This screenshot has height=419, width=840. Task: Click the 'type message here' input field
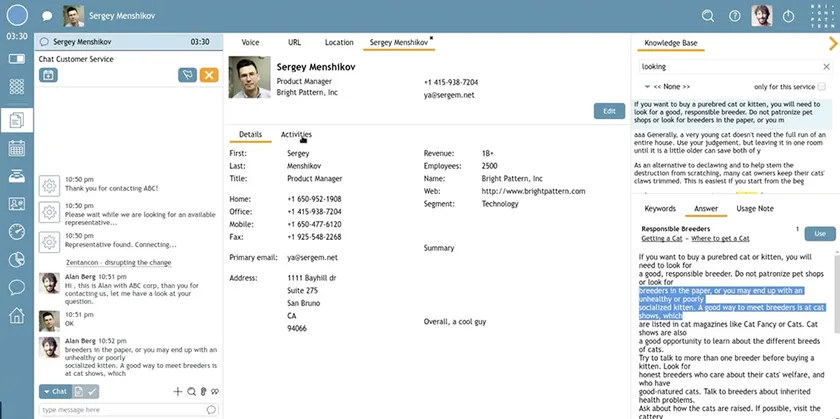122,410
